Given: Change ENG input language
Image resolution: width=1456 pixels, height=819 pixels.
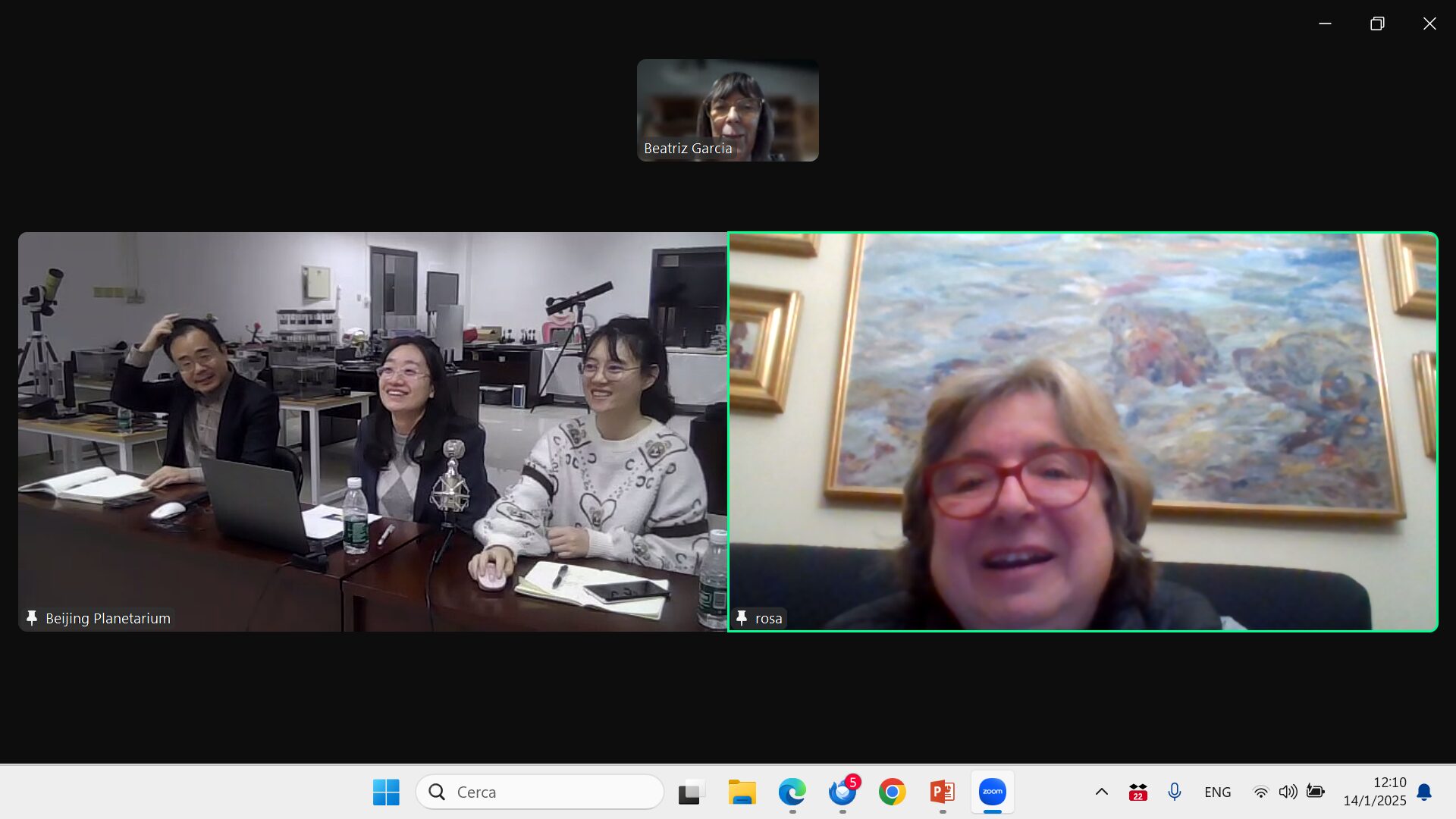Looking at the screenshot, I should (1218, 792).
